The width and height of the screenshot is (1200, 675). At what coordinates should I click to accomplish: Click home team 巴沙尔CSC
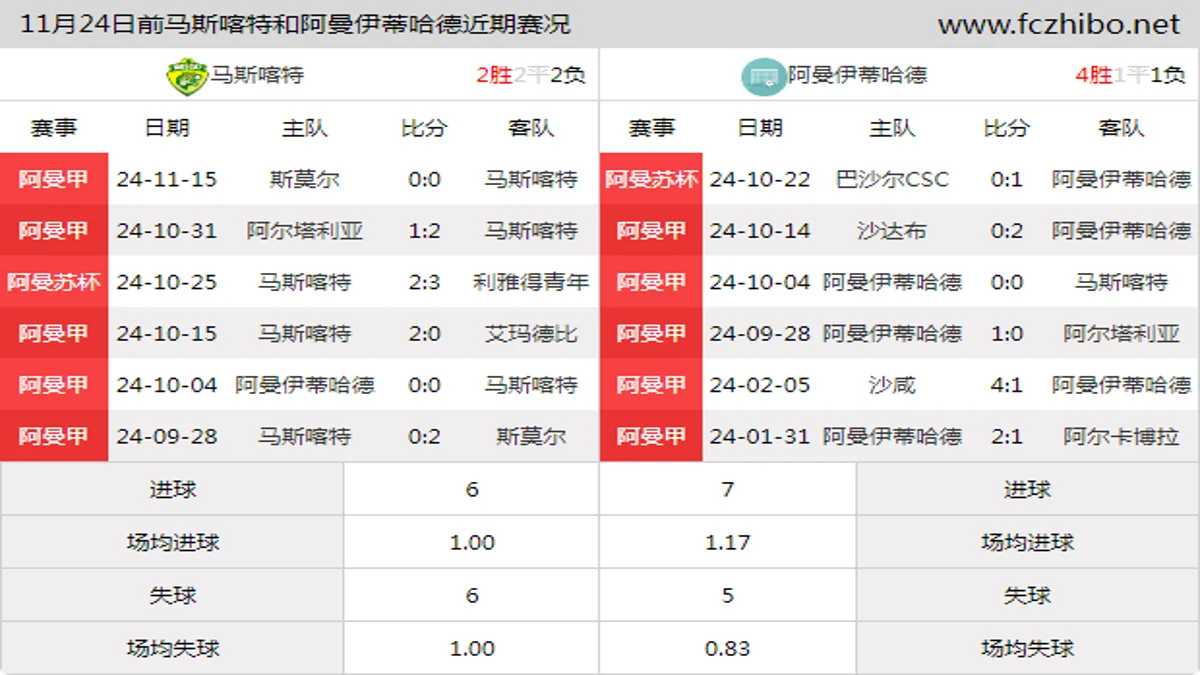coord(892,180)
